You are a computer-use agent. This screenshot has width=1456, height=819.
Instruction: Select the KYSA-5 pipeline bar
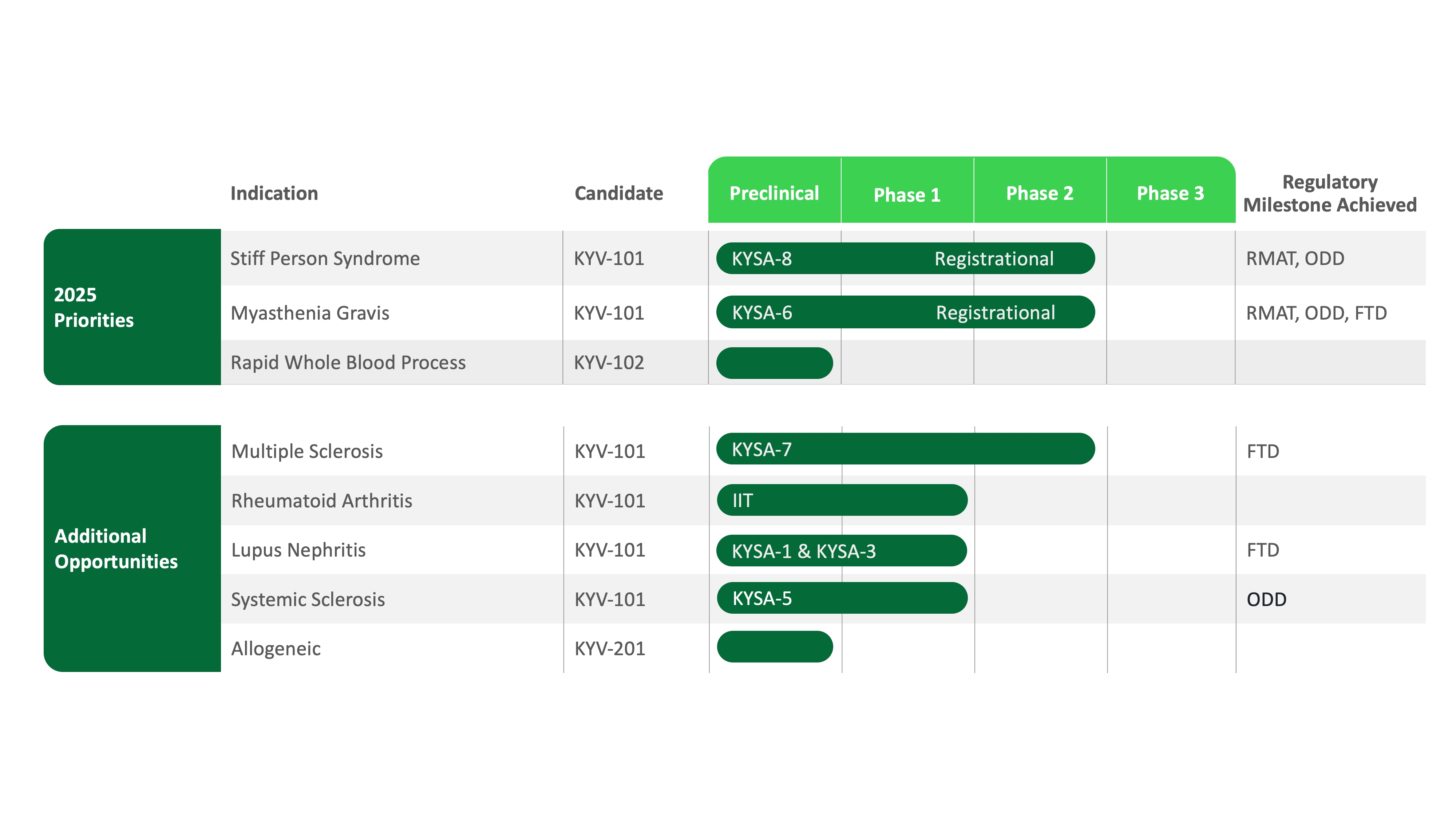842,598
